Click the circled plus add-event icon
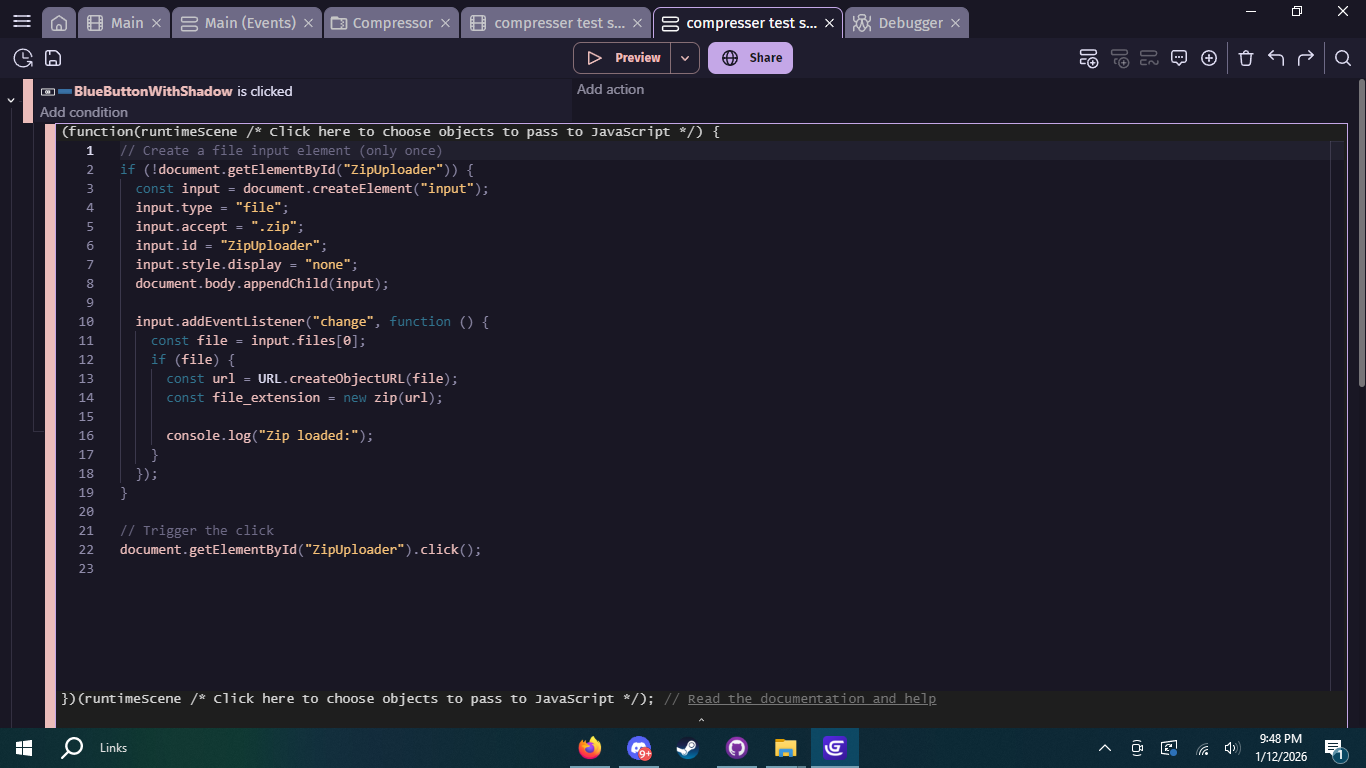 pos(1209,58)
